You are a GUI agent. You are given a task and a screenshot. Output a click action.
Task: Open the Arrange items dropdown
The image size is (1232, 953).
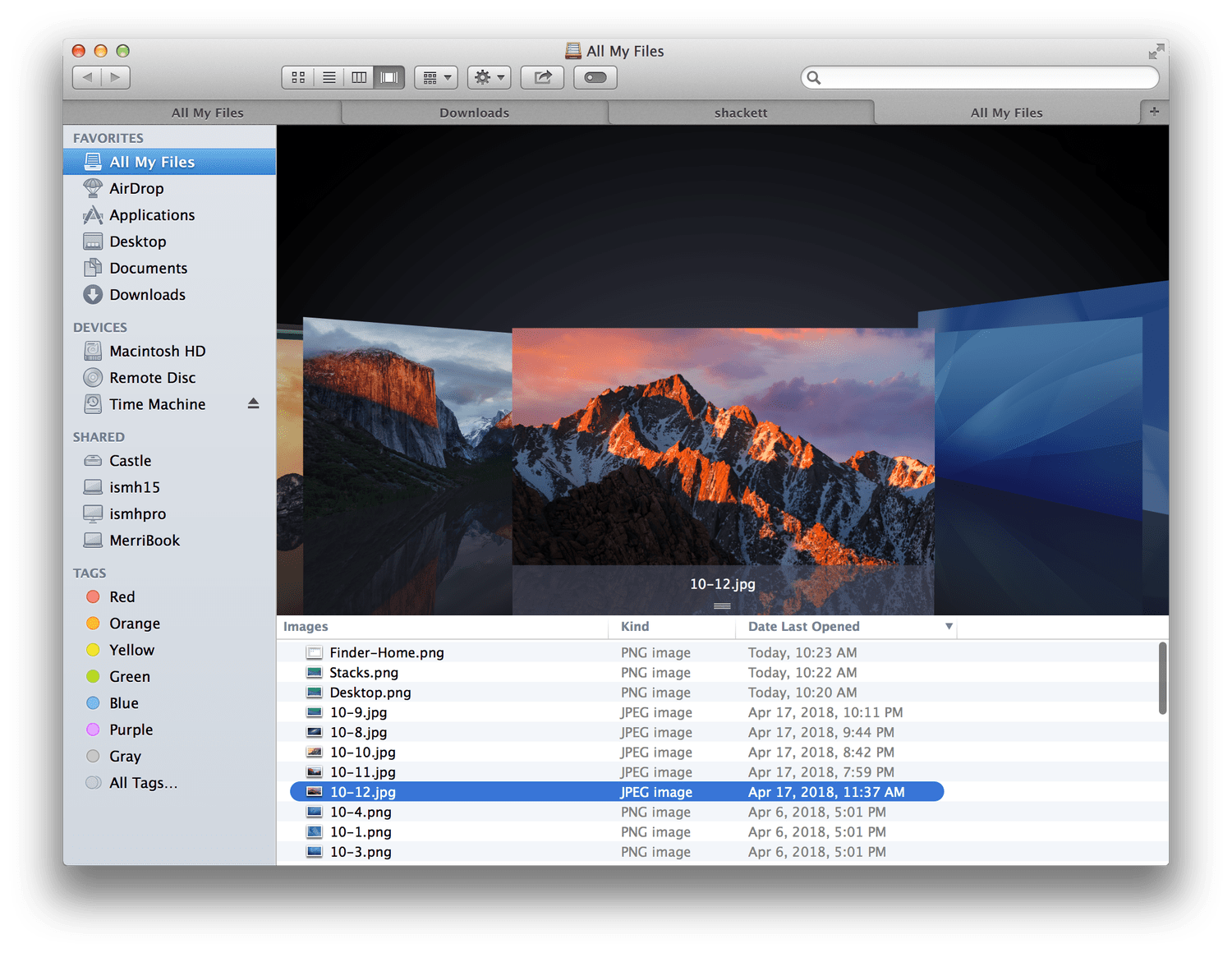[x=436, y=77]
